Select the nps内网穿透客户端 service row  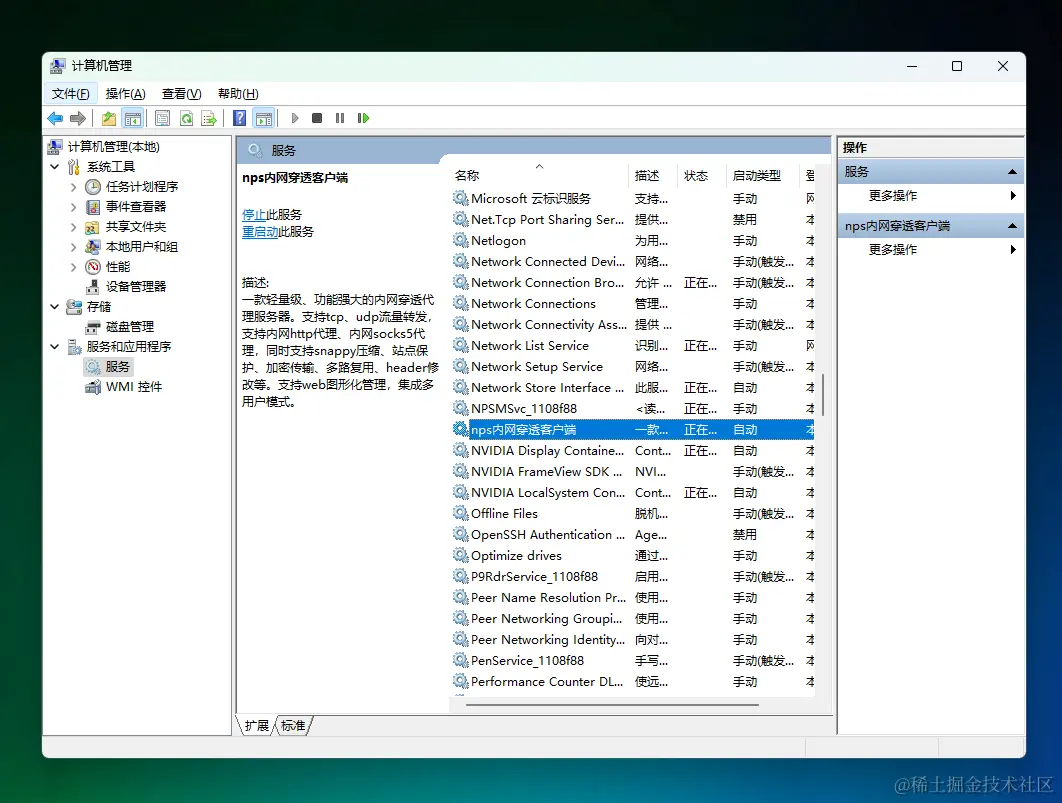pyautogui.click(x=633, y=430)
